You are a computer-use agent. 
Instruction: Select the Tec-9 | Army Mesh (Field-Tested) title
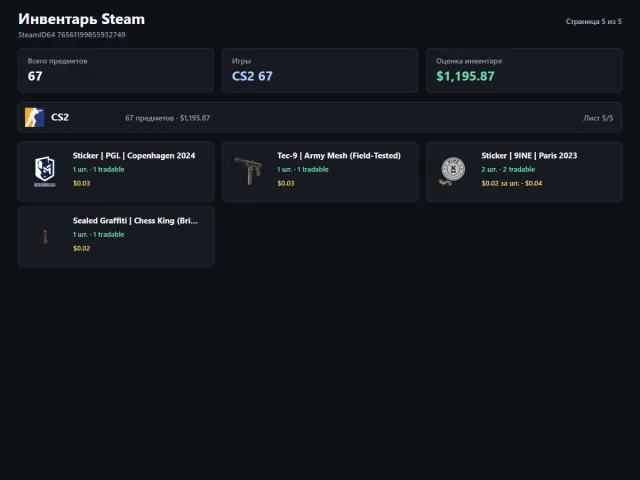pyautogui.click(x=339, y=156)
